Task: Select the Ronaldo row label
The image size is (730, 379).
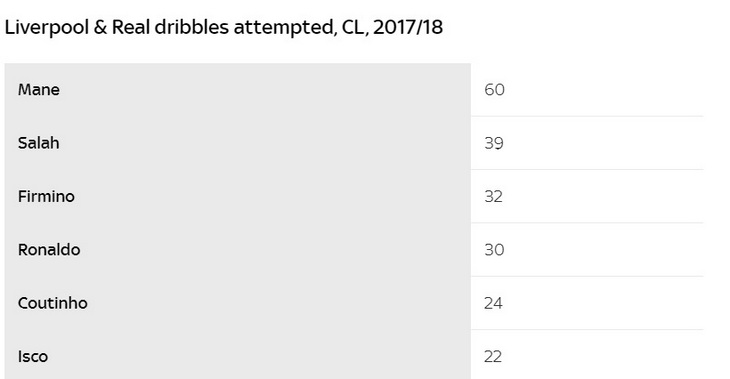Action: pos(49,250)
